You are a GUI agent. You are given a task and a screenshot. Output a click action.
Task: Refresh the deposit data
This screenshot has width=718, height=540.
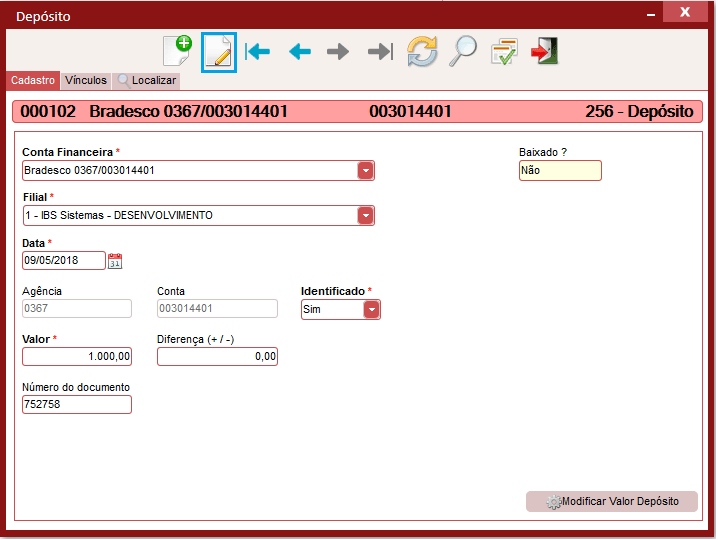tap(422, 51)
